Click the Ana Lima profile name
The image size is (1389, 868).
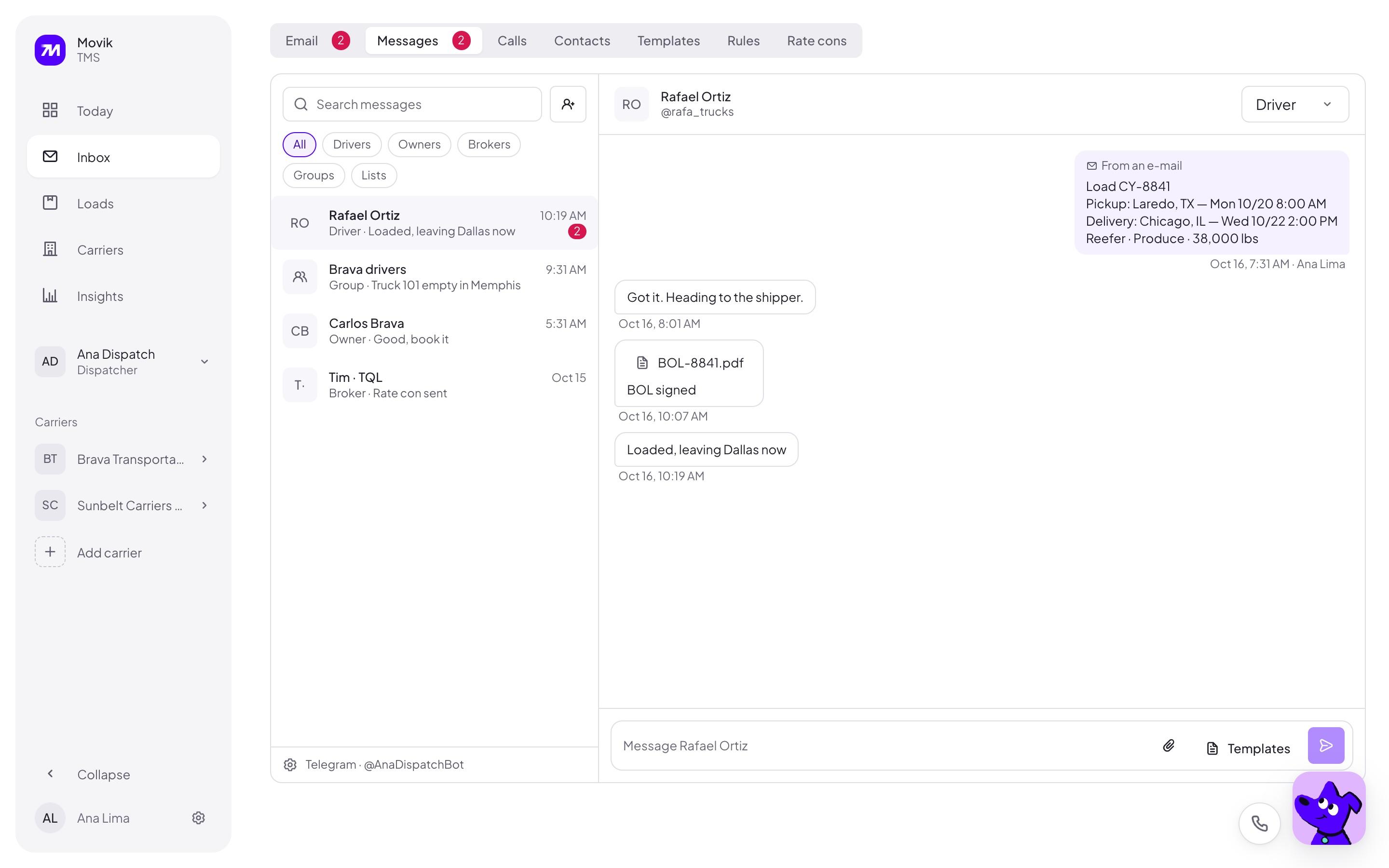(103, 818)
